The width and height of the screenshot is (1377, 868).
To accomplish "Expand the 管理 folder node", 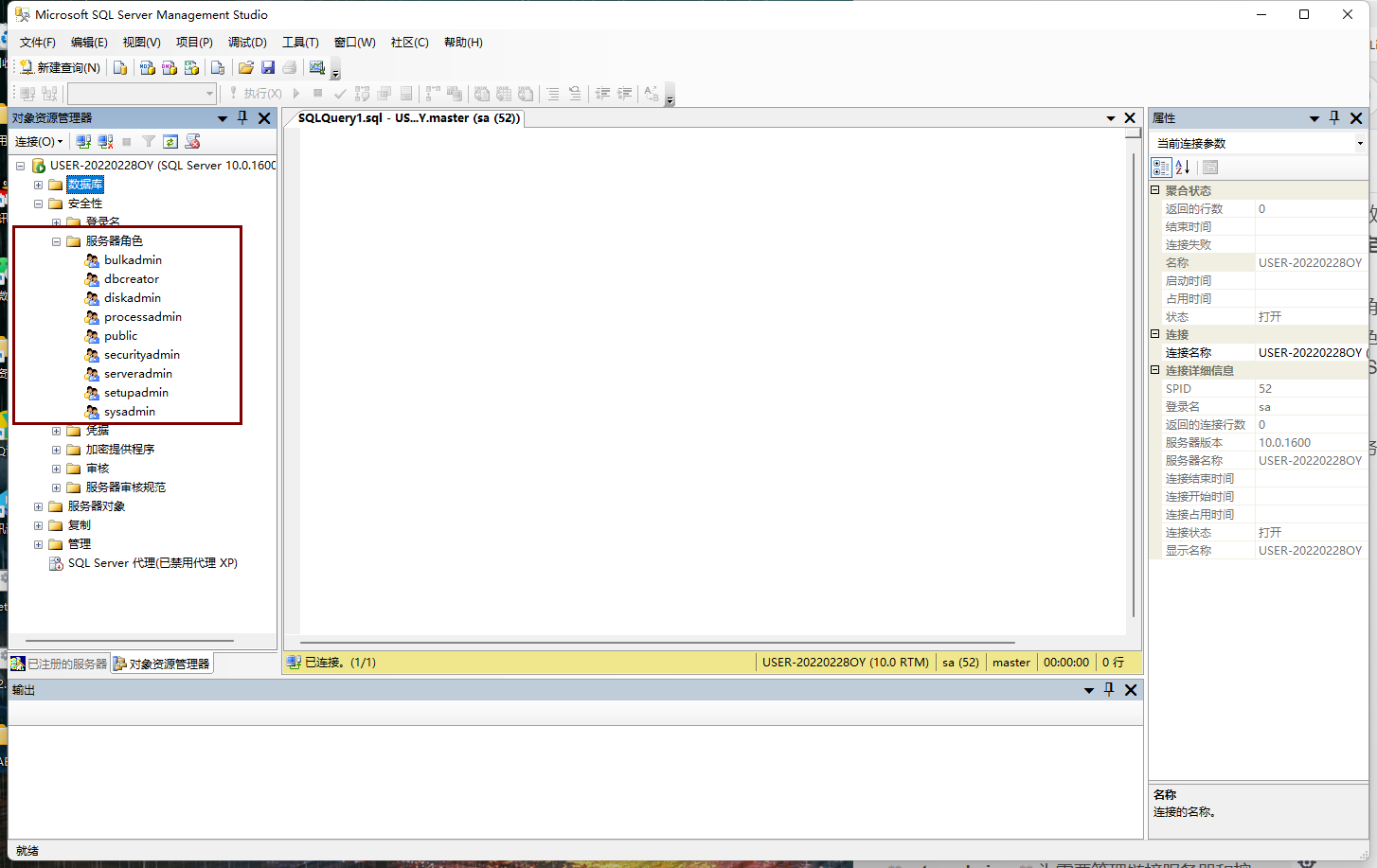I will 38,544.
